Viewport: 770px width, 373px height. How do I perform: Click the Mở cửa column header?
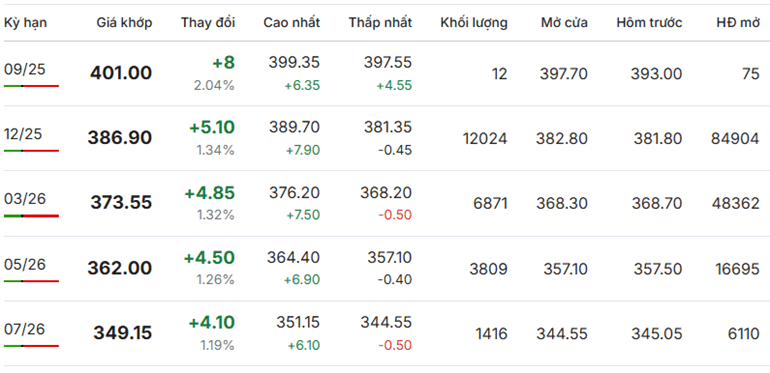tap(564, 23)
